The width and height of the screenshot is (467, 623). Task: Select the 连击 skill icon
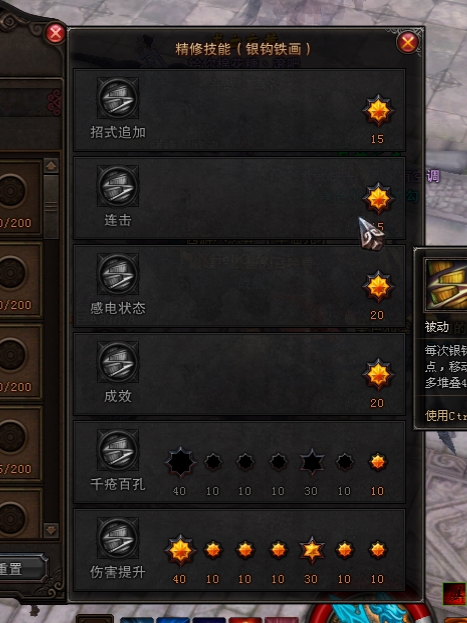coord(118,186)
